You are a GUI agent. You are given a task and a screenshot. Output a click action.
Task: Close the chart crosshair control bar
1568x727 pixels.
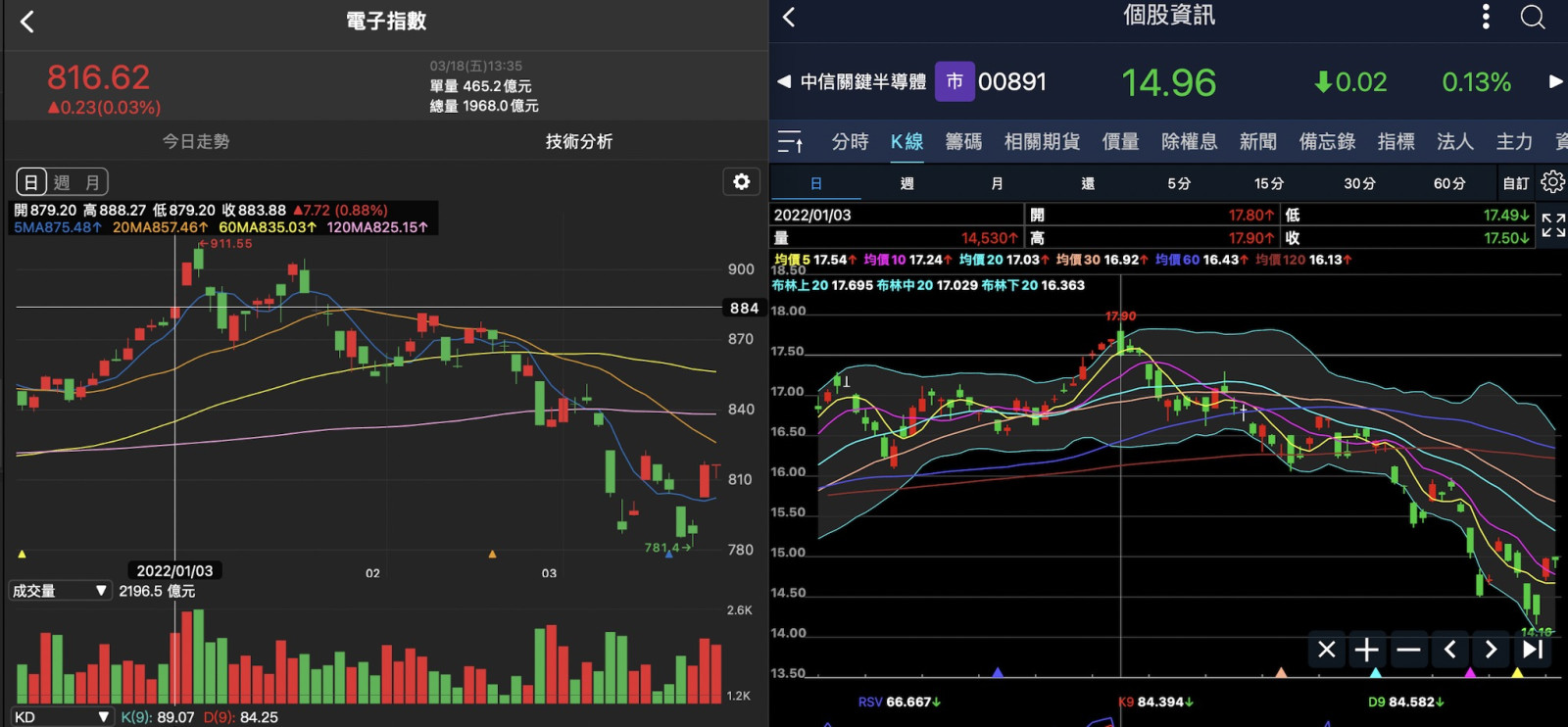[x=1326, y=650]
